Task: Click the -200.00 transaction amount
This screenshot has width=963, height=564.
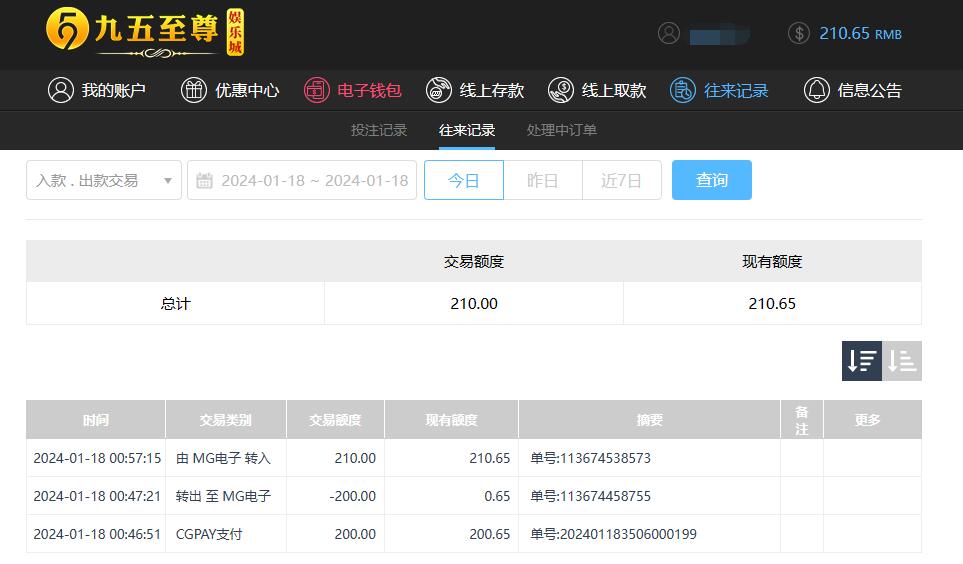Action: [x=353, y=496]
